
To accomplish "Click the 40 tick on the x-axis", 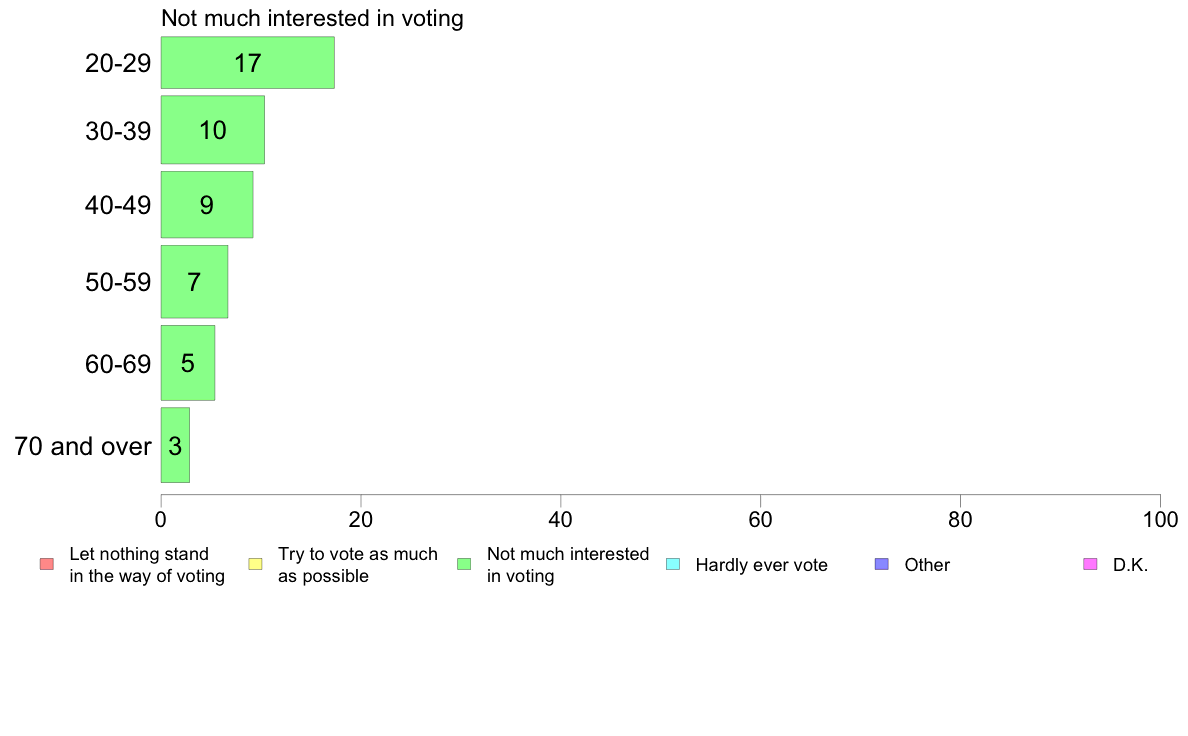I will pos(561,519).
